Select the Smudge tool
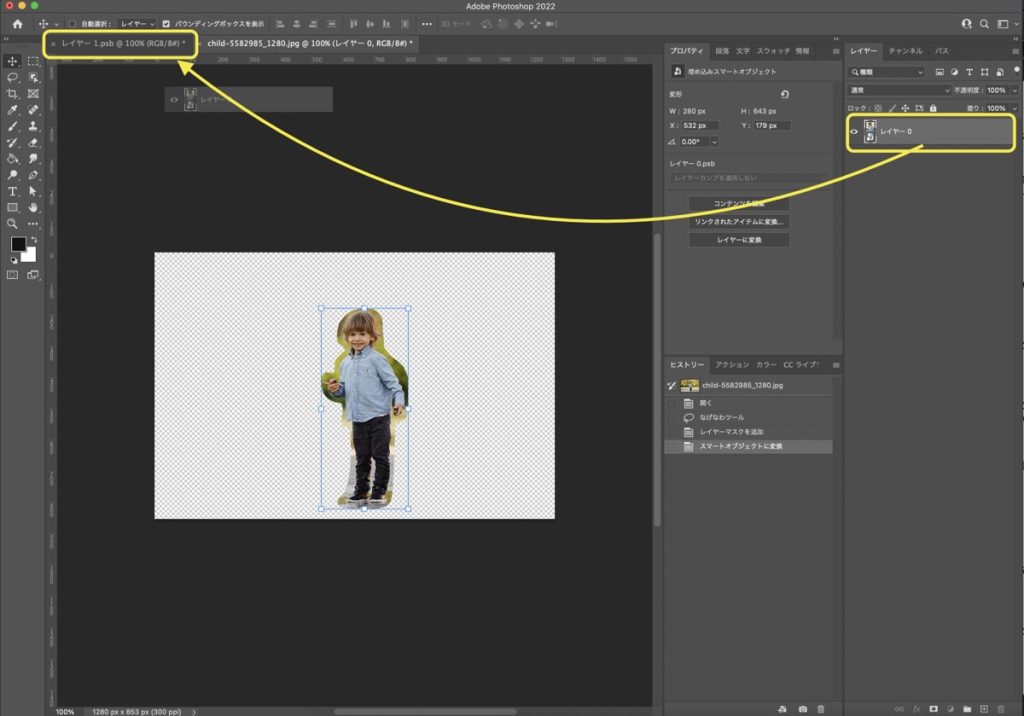Screen dimensions: 1024x716 pyautogui.click(x=33, y=159)
